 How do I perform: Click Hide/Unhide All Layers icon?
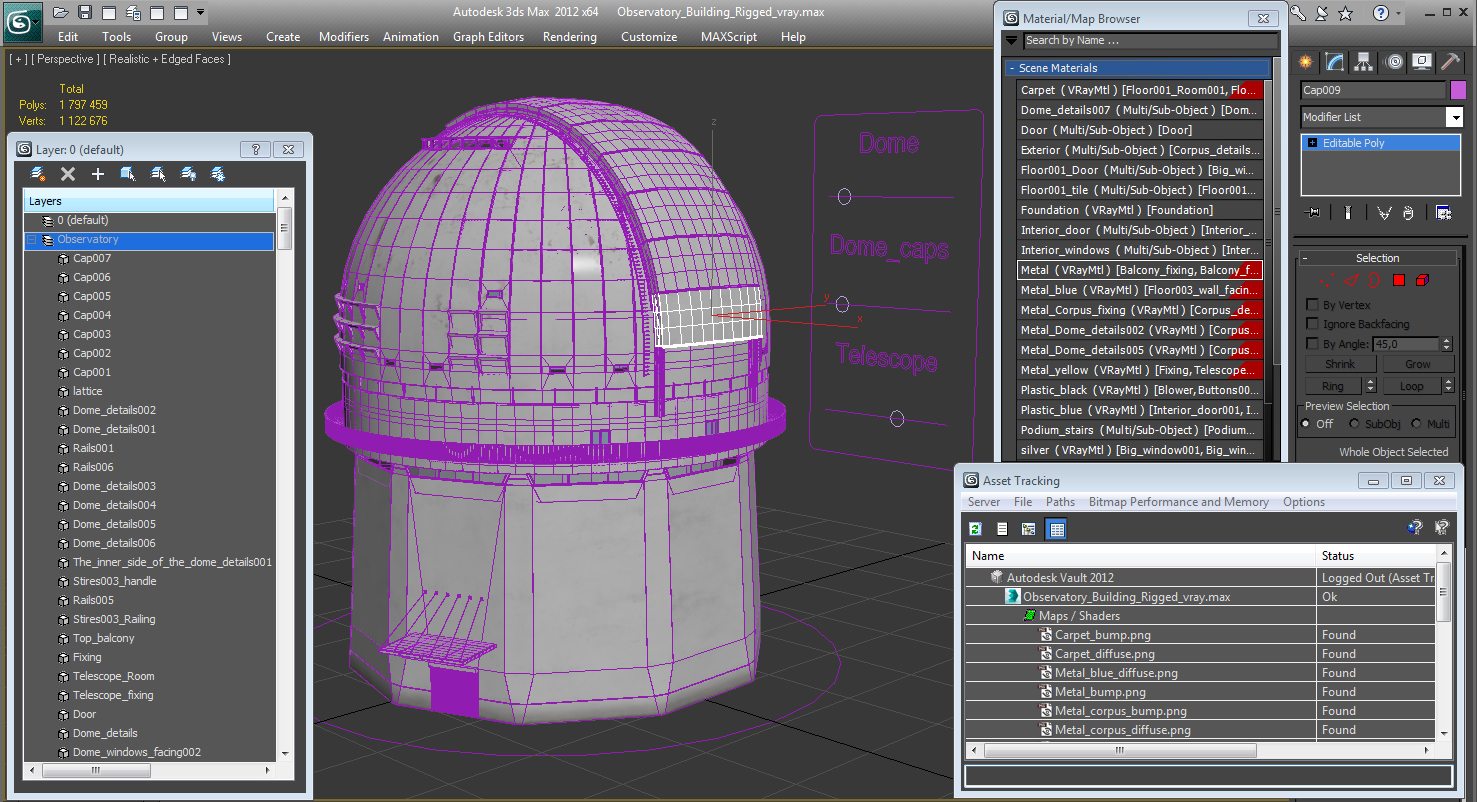click(188, 174)
